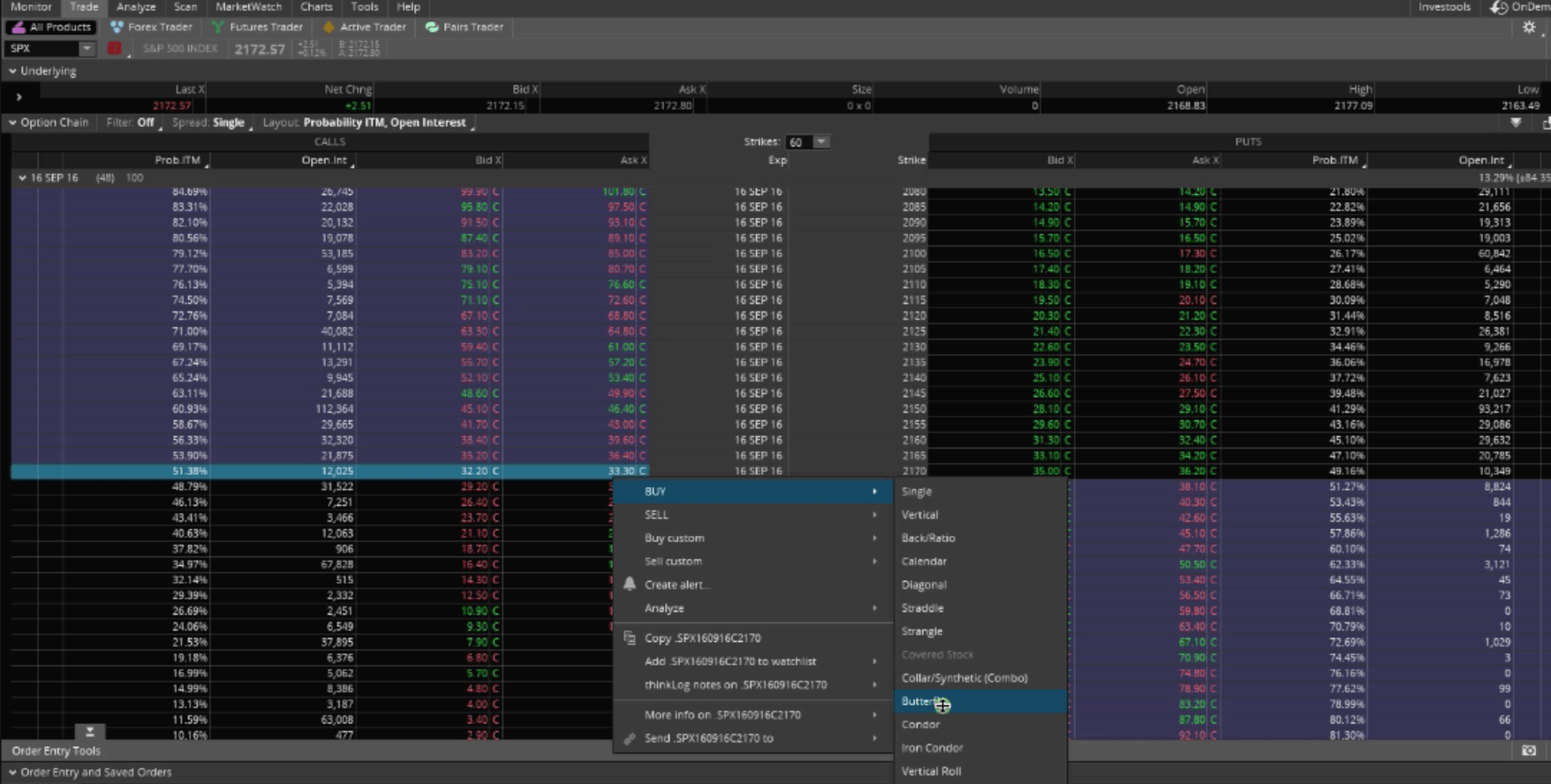Screen dimensions: 1551x784
Task: Click the link icon next to Send .SPX160916C2170 to
Action: tap(630, 738)
